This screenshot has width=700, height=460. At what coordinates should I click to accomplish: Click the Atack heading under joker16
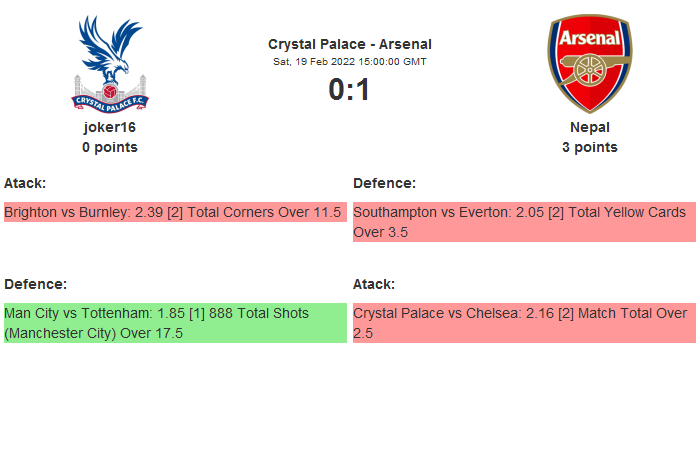25,183
